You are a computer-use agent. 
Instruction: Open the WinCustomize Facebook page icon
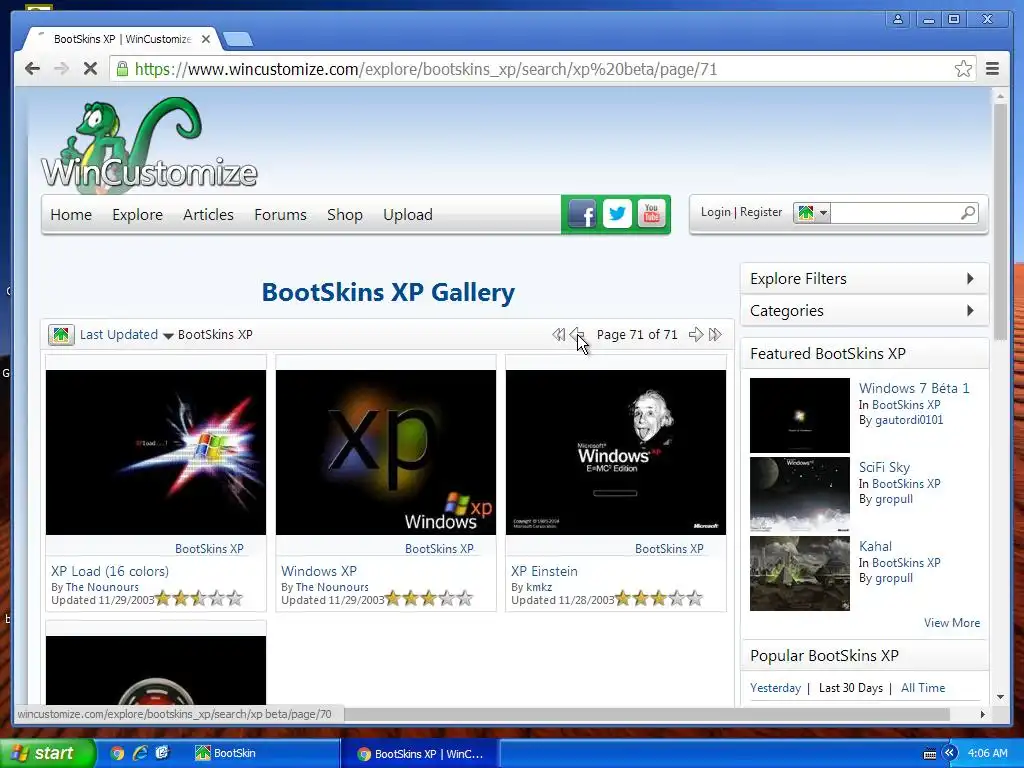click(582, 214)
